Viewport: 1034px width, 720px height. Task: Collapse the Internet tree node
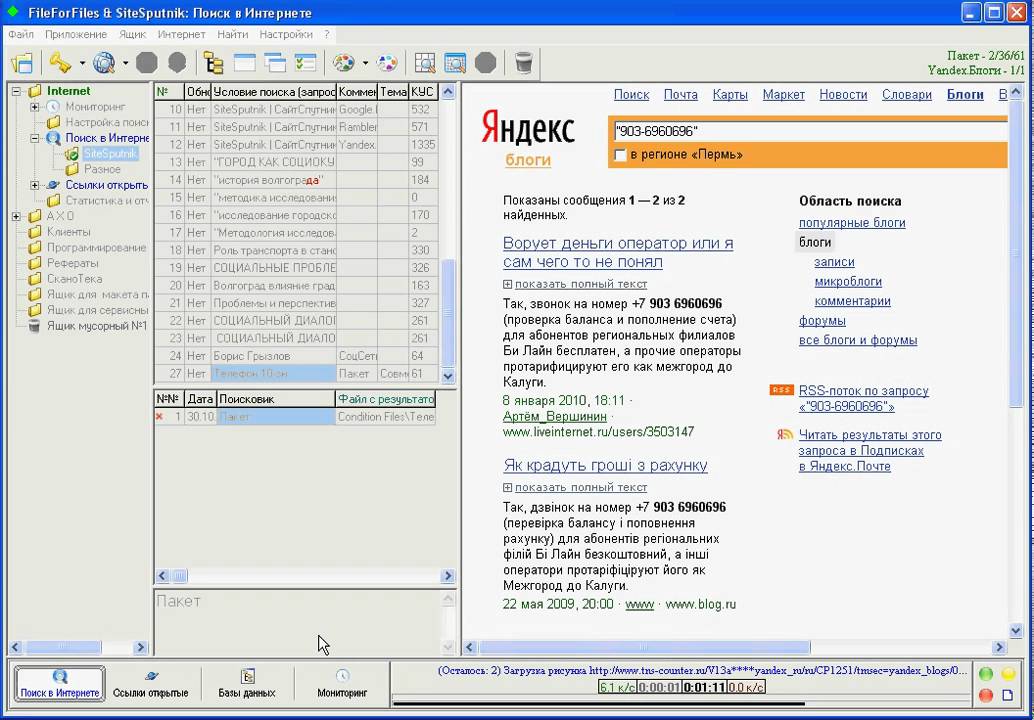(16, 91)
